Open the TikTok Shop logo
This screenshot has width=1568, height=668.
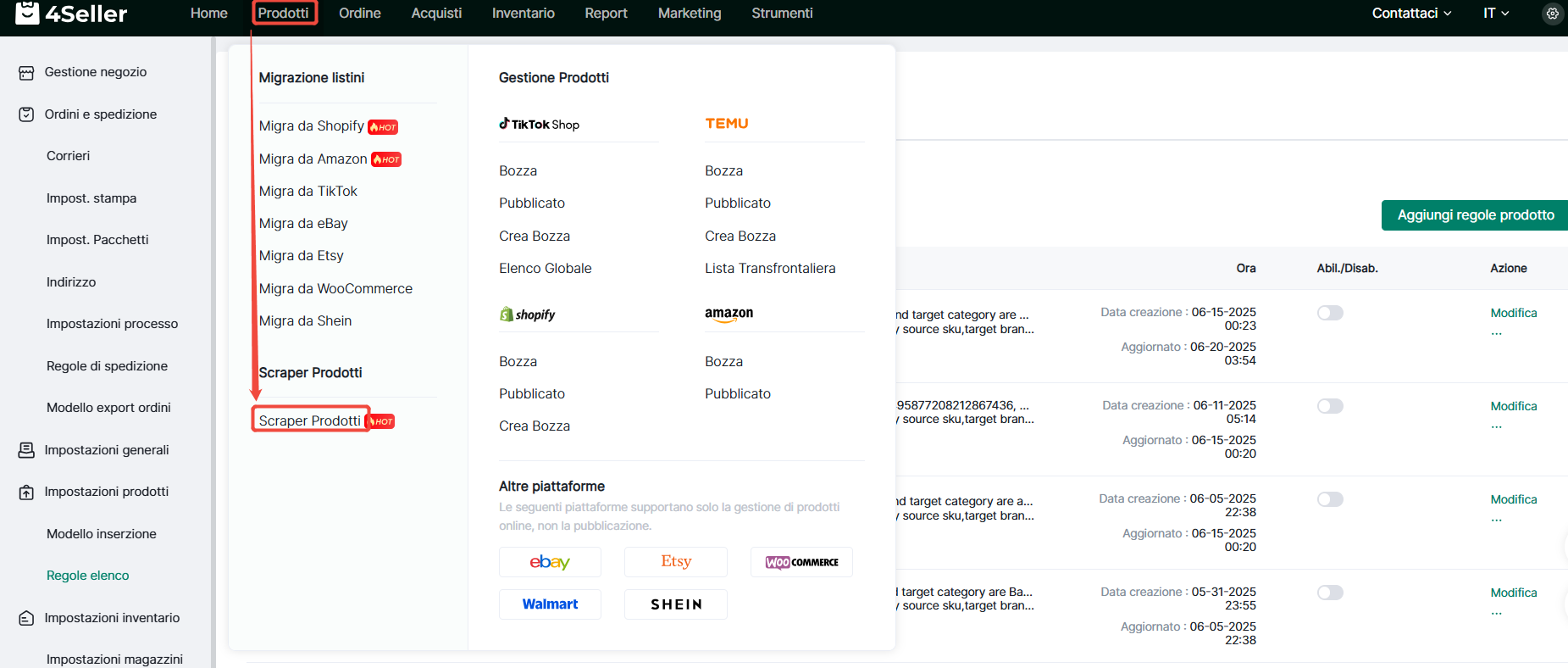point(540,124)
